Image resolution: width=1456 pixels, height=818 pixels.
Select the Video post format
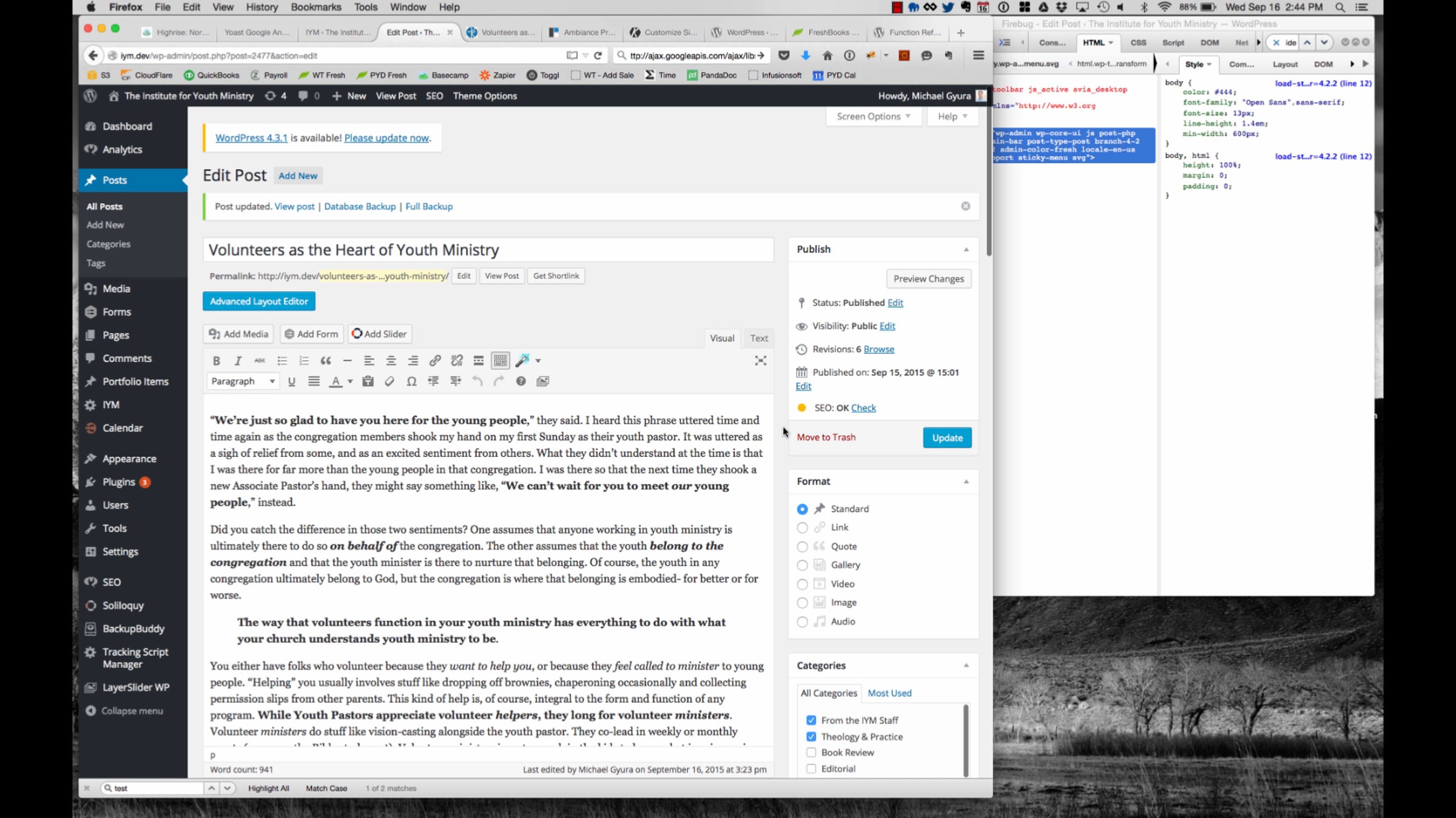tap(802, 584)
